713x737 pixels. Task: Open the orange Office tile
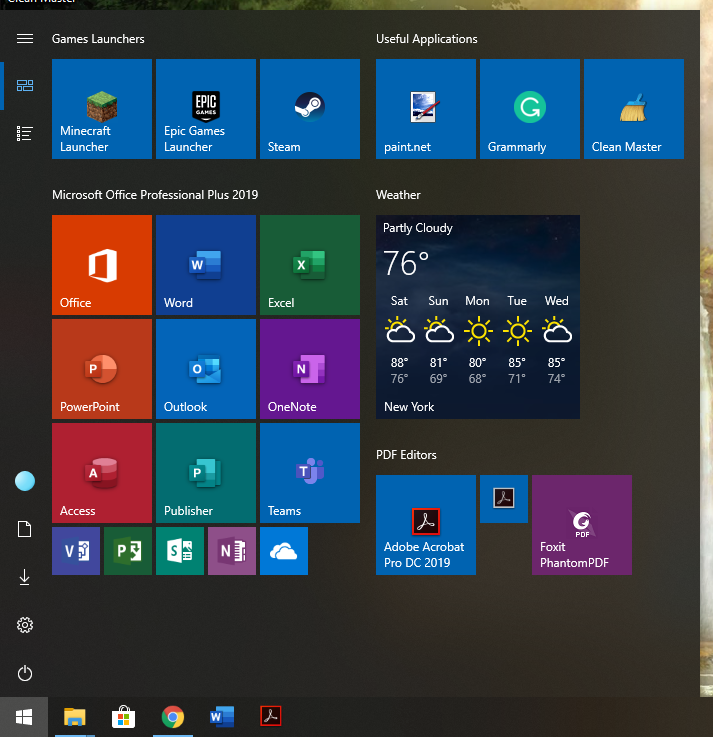102,265
